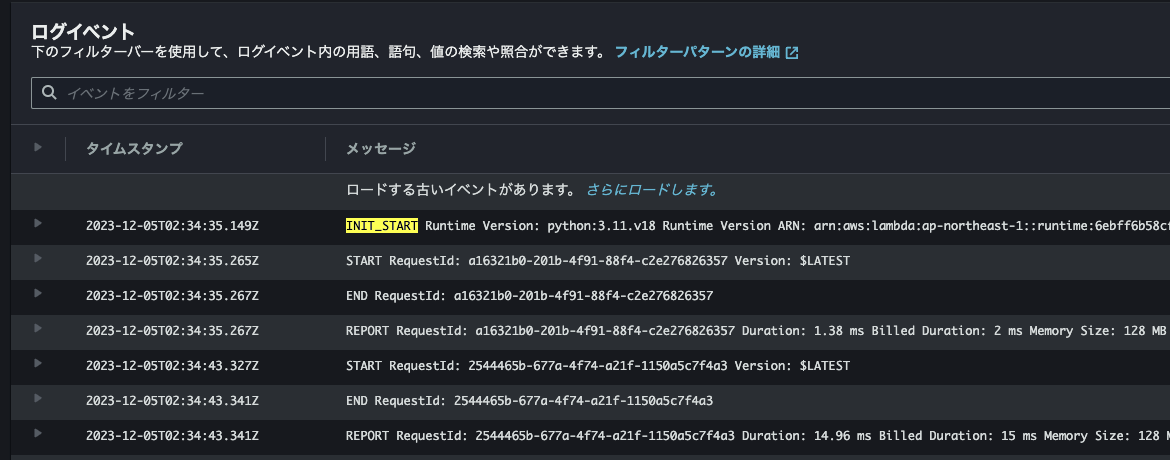Select timestamp 2023-12-05T02:34:35.265Z
Screen dimensions: 1170x460
coord(172,261)
